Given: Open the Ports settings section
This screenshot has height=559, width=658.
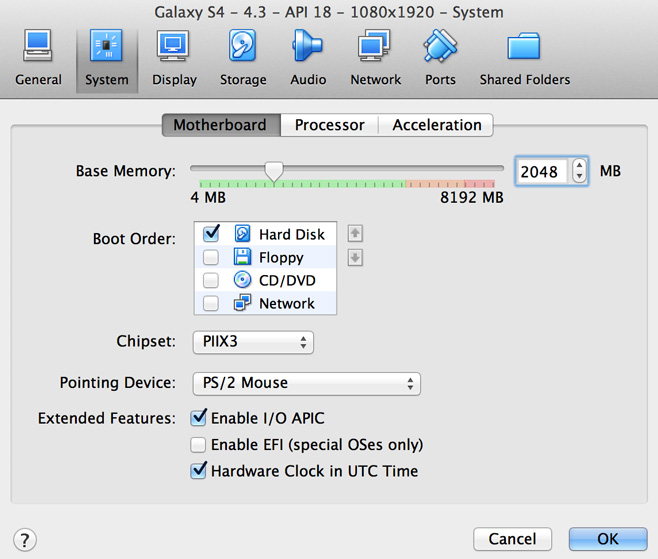Looking at the screenshot, I should click(440, 58).
